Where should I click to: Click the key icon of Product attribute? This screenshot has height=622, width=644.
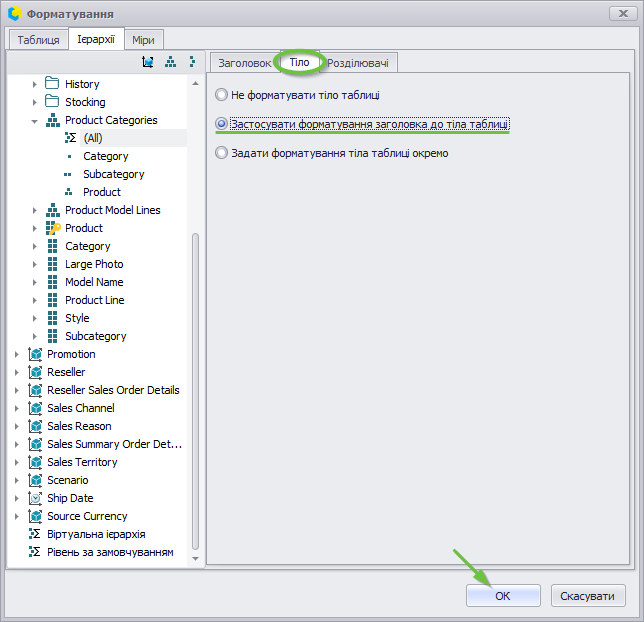click(53, 228)
